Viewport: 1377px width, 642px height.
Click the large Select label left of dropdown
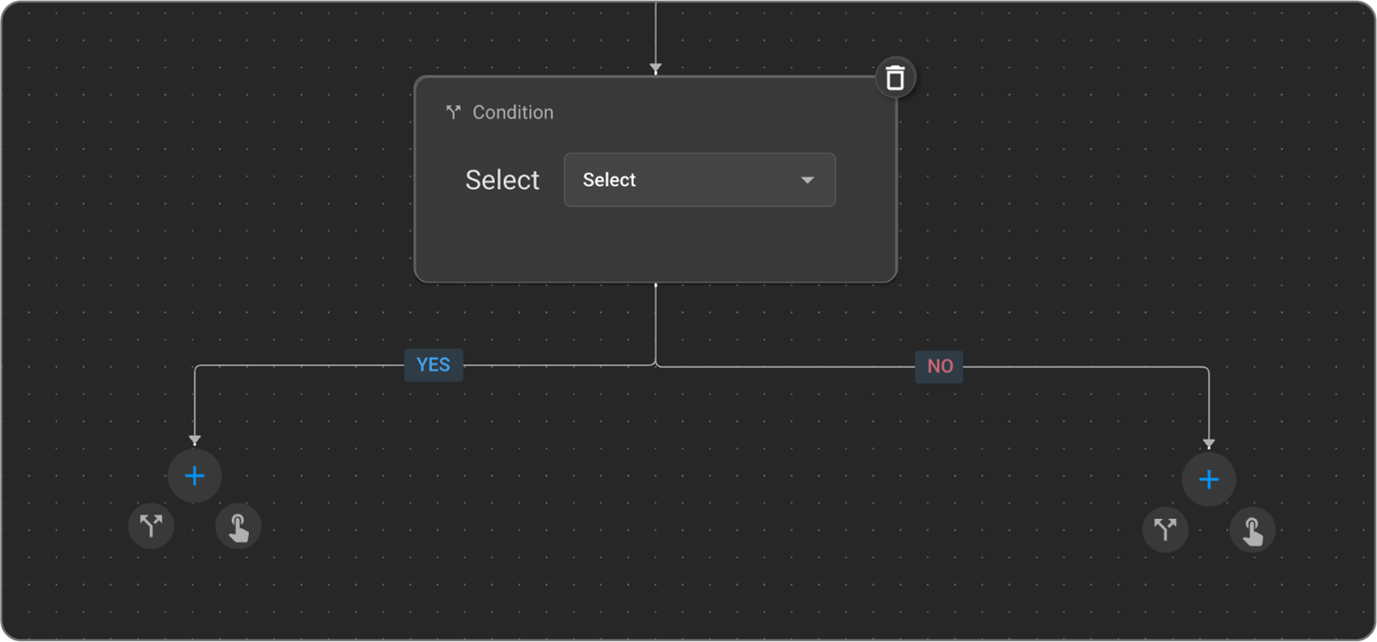point(502,180)
